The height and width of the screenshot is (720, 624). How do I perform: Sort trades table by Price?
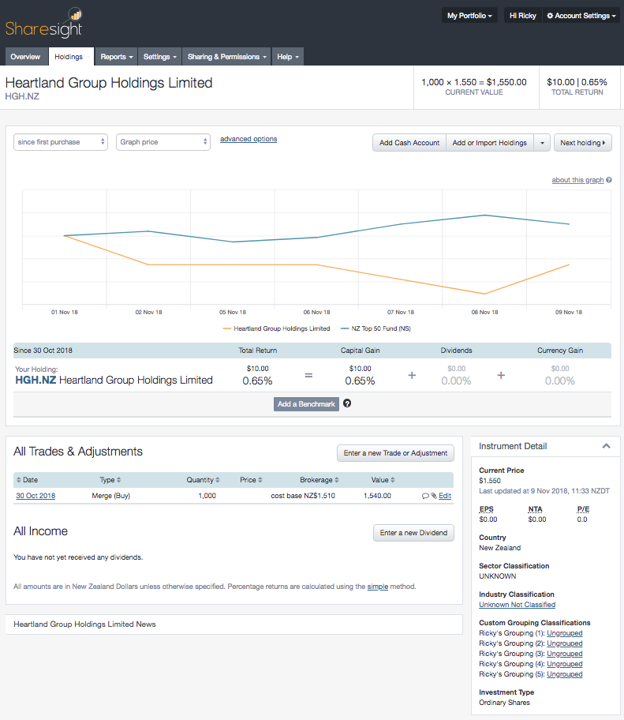(x=251, y=480)
